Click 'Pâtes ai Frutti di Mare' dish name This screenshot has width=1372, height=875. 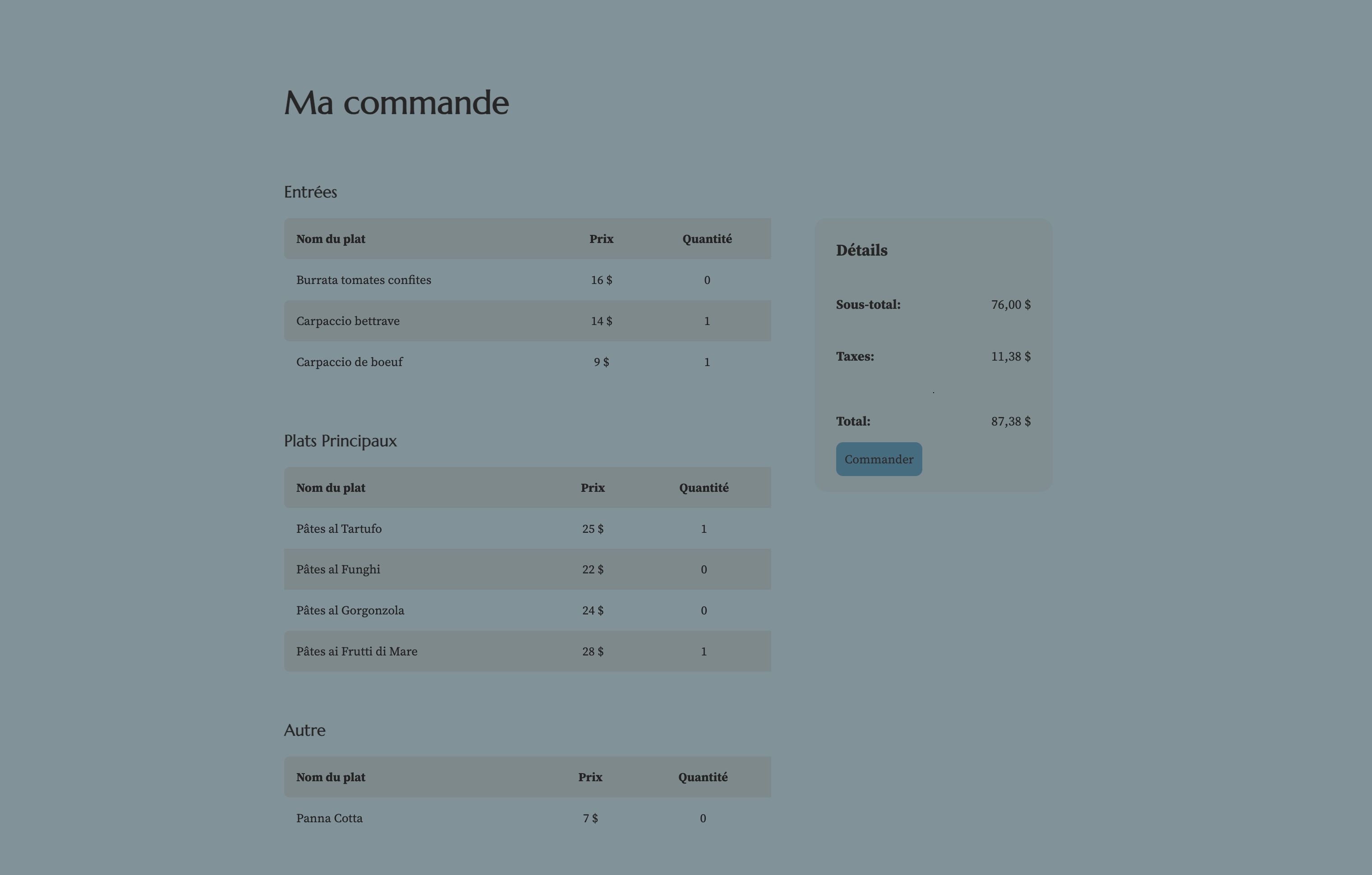(x=357, y=651)
